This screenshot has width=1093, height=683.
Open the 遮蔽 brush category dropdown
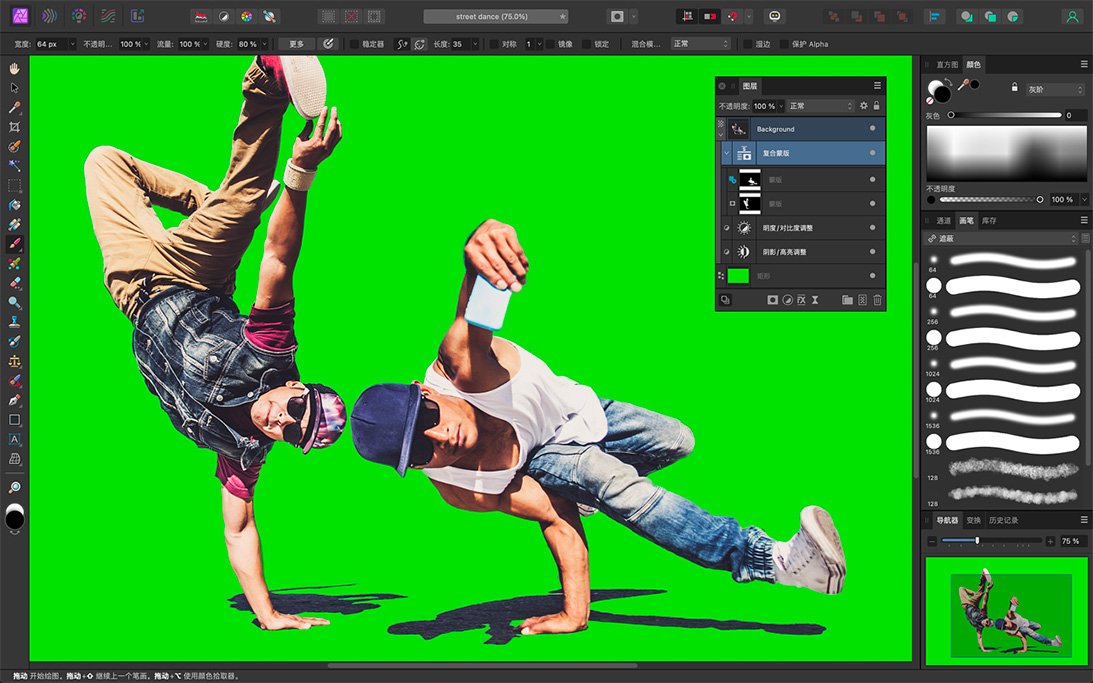(x=1002, y=239)
